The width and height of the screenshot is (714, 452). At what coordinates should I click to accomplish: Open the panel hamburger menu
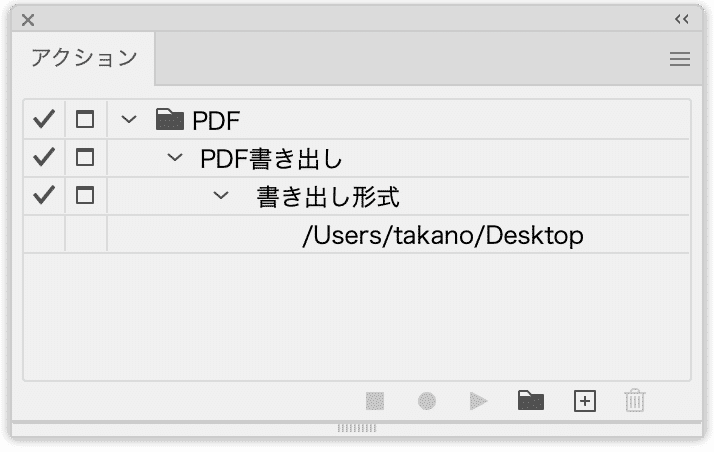[x=680, y=59]
